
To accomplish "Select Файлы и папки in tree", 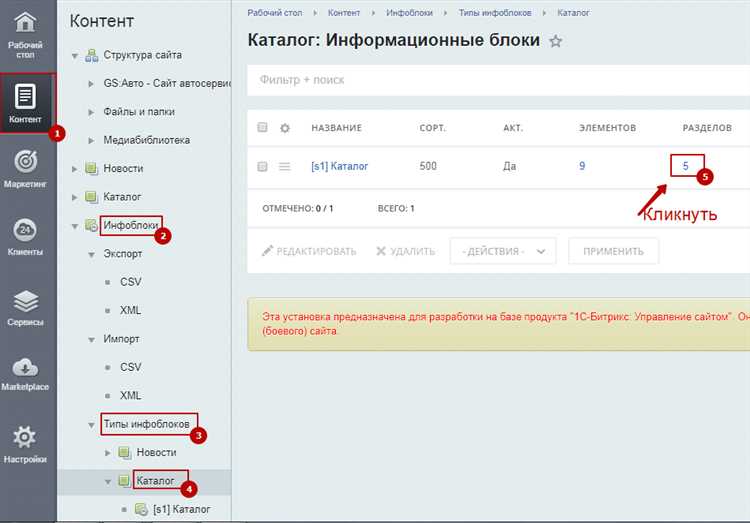I will [x=139, y=112].
